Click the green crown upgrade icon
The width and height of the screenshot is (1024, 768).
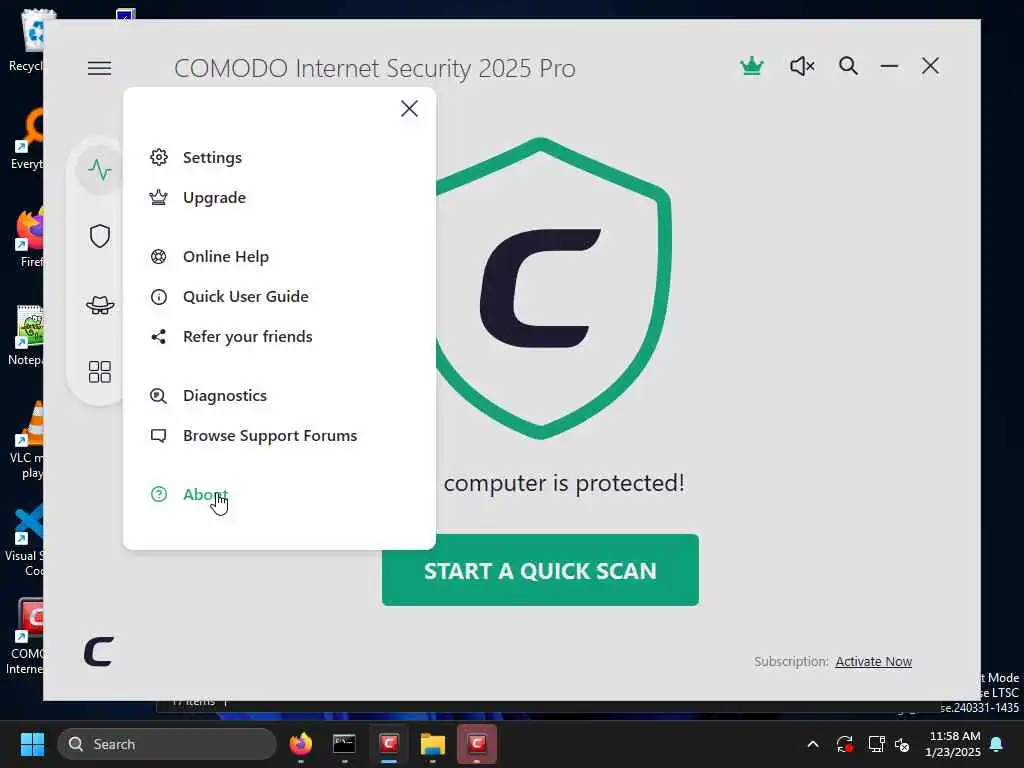coord(752,66)
